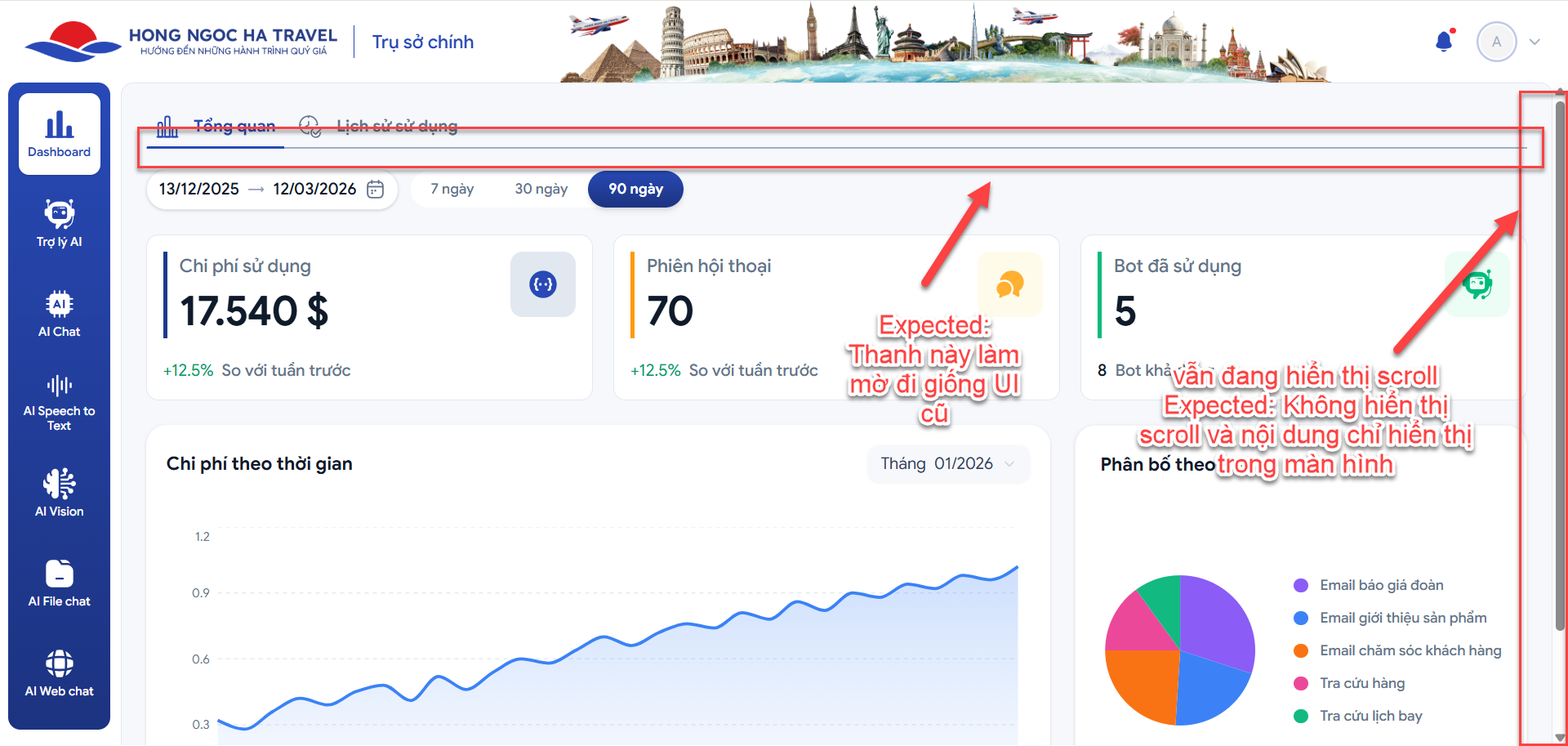Choose the 90 ngày range option
The image size is (1568, 746).
click(x=635, y=190)
